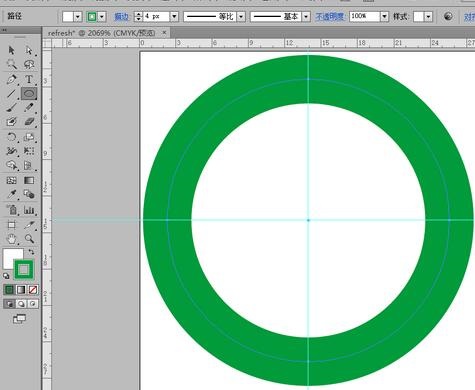Image resolution: width=475 pixels, height=390 pixels.
Task: Open the fill color dropdown arrow
Action: 78,16
